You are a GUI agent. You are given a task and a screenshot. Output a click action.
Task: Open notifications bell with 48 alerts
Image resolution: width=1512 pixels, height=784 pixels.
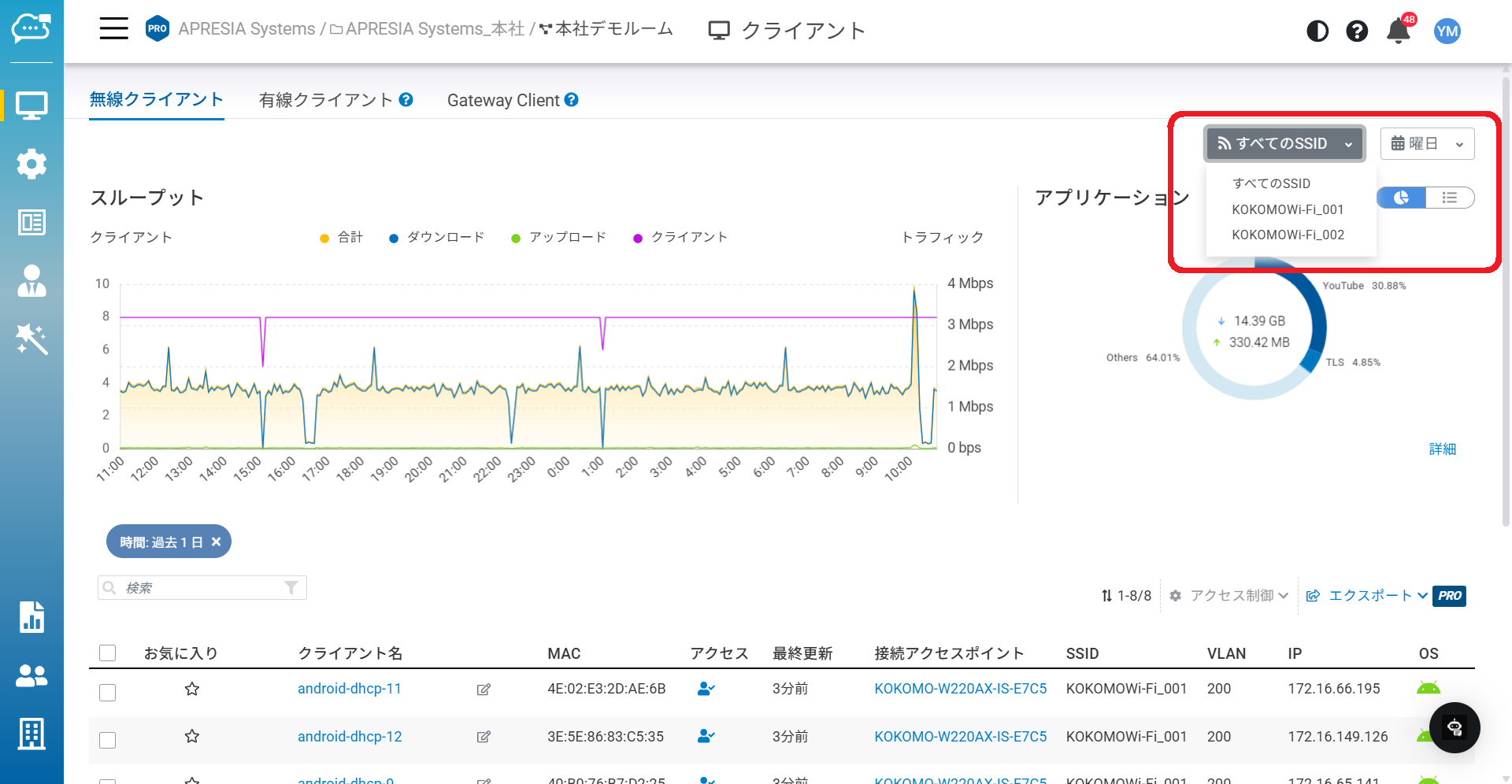point(1398,31)
